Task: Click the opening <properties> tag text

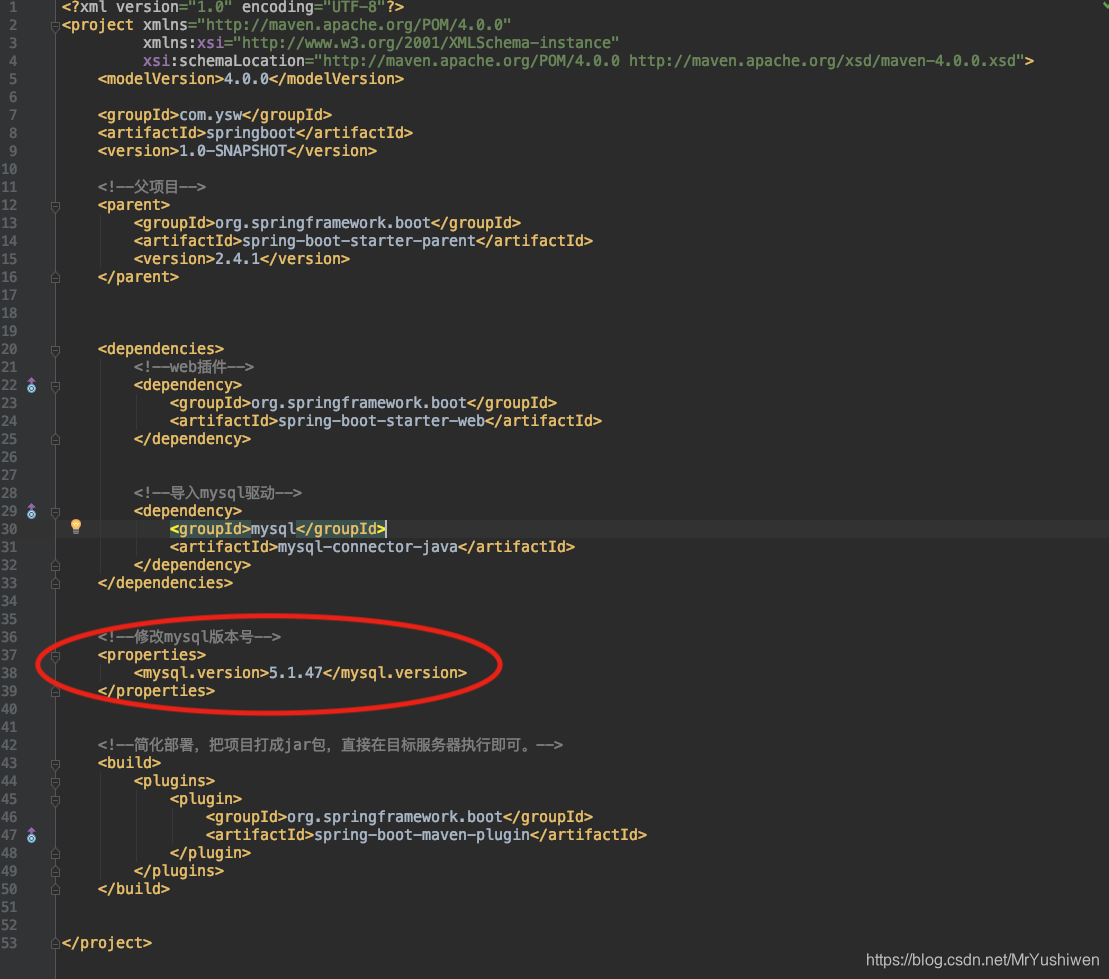Action: pos(152,655)
